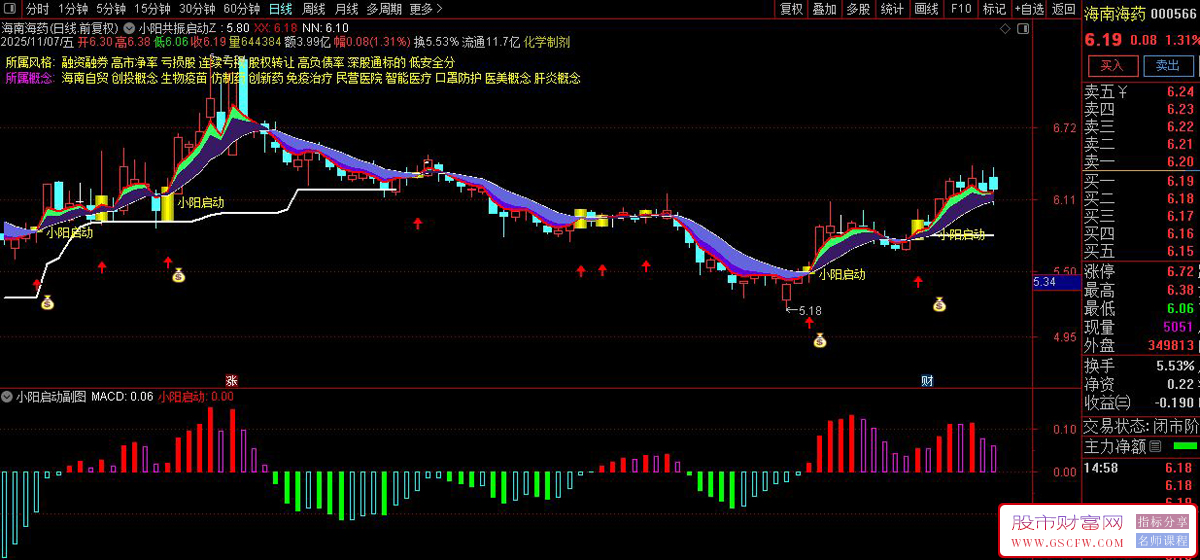
Task: Open the 统计 statistics tool
Action: click(x=892, y=9)
